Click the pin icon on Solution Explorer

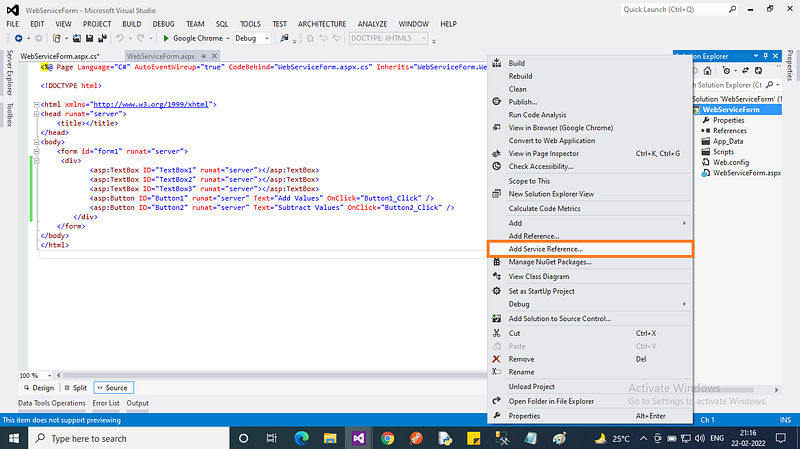pos(766,56)
